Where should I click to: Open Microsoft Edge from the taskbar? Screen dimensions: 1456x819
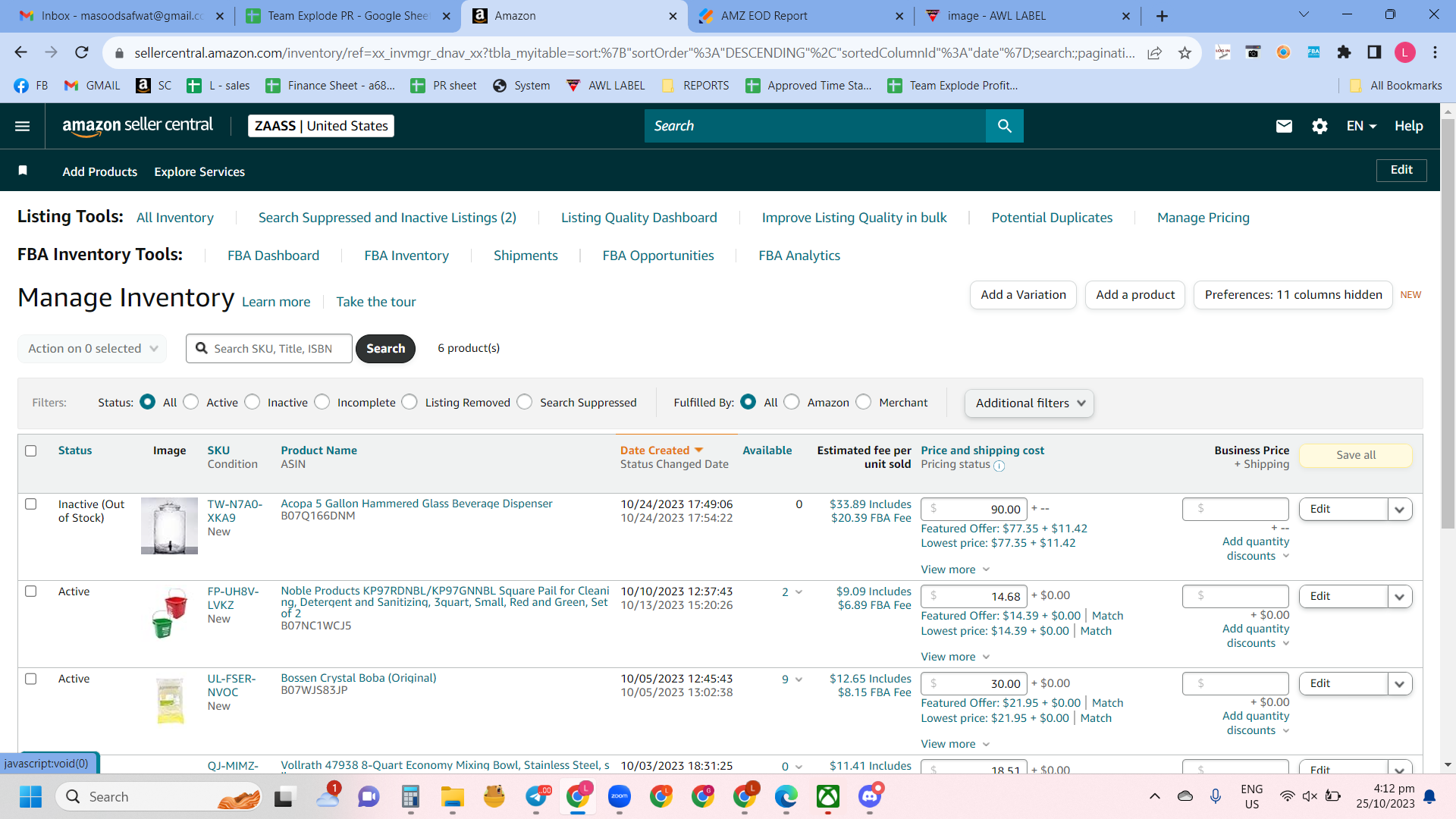pos(786,796)
